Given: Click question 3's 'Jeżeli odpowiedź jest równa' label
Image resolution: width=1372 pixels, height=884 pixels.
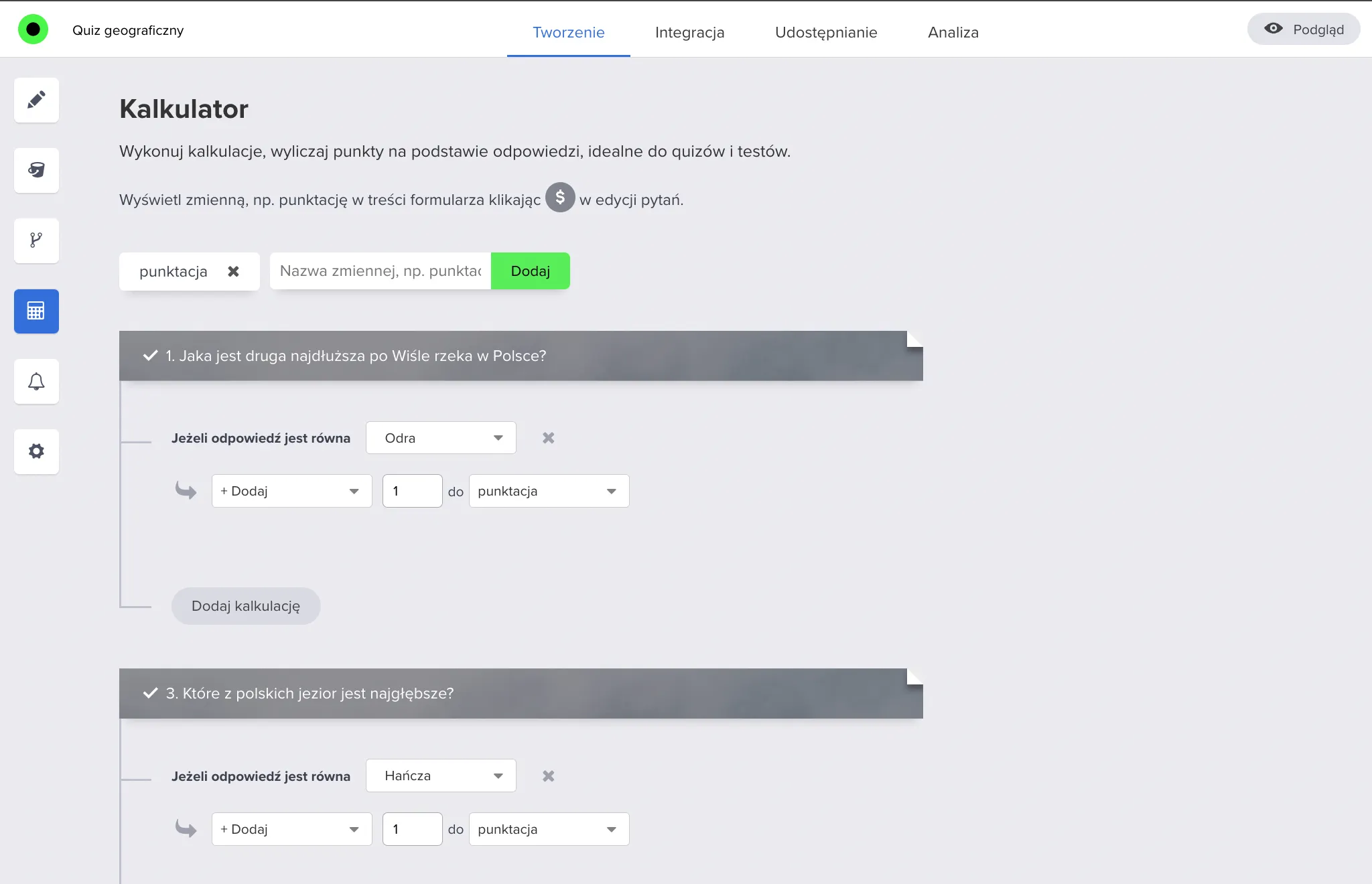Looking at the screenshot, I should [261, 776].
